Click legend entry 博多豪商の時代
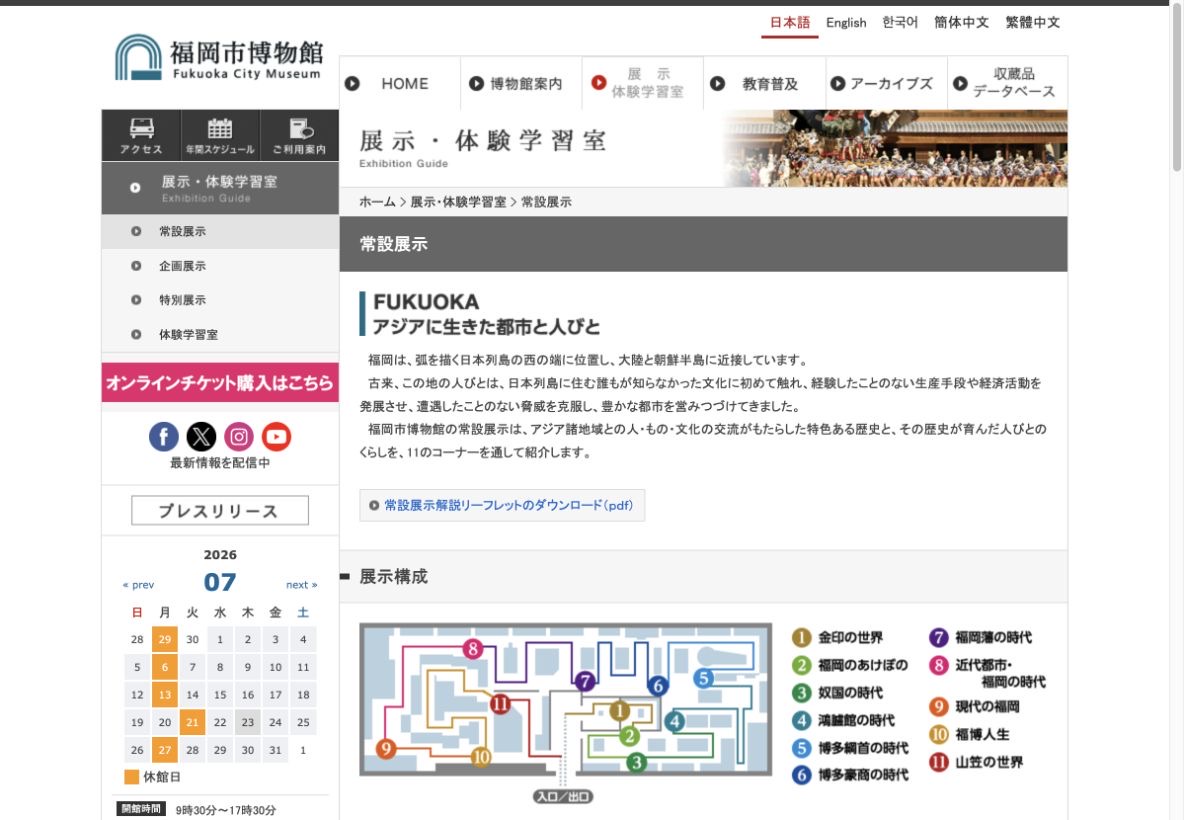This screenshot has width=1184, height=820. pos(850,775)
